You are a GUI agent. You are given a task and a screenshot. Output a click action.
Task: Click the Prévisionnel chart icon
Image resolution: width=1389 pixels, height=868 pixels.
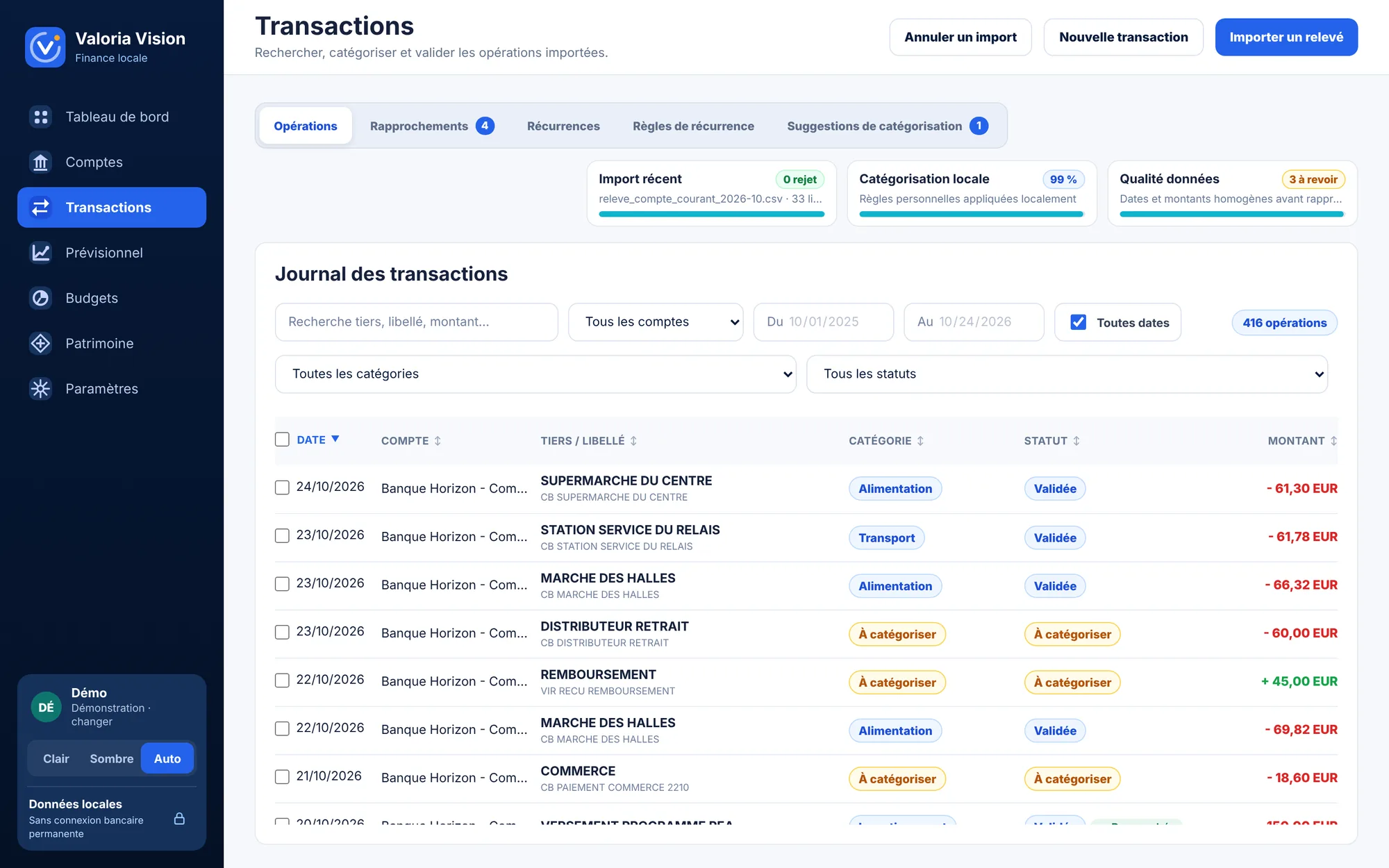(x=41, y=253)
